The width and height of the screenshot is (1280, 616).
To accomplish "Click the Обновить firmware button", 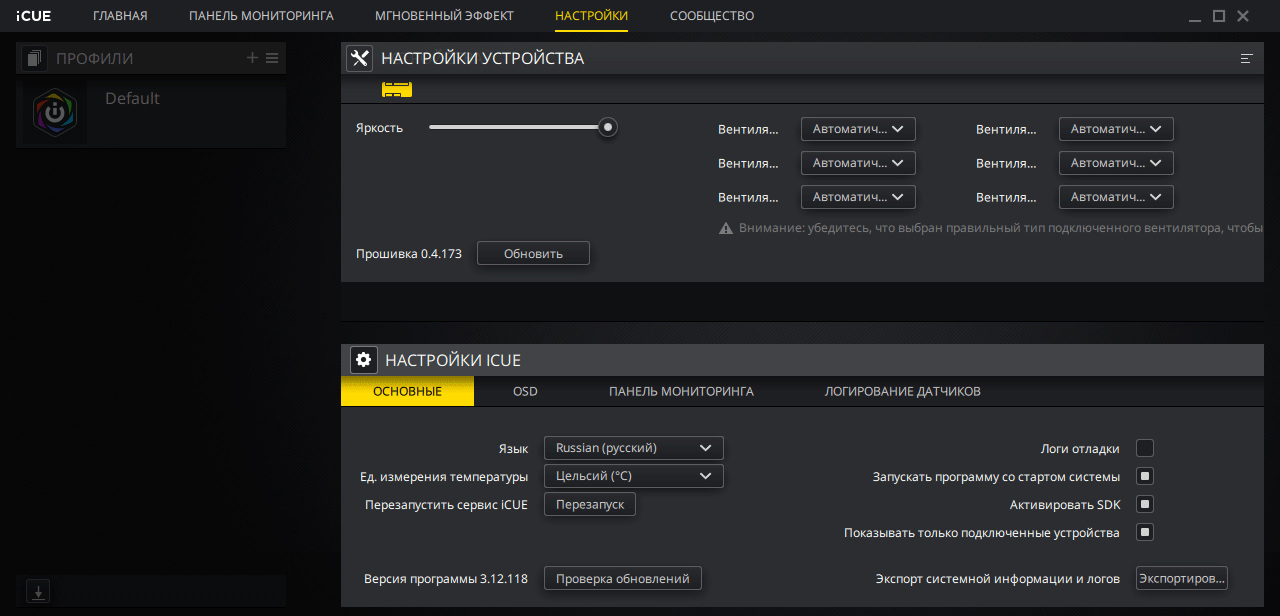I will pyautogui.click(x=533, y=254).
